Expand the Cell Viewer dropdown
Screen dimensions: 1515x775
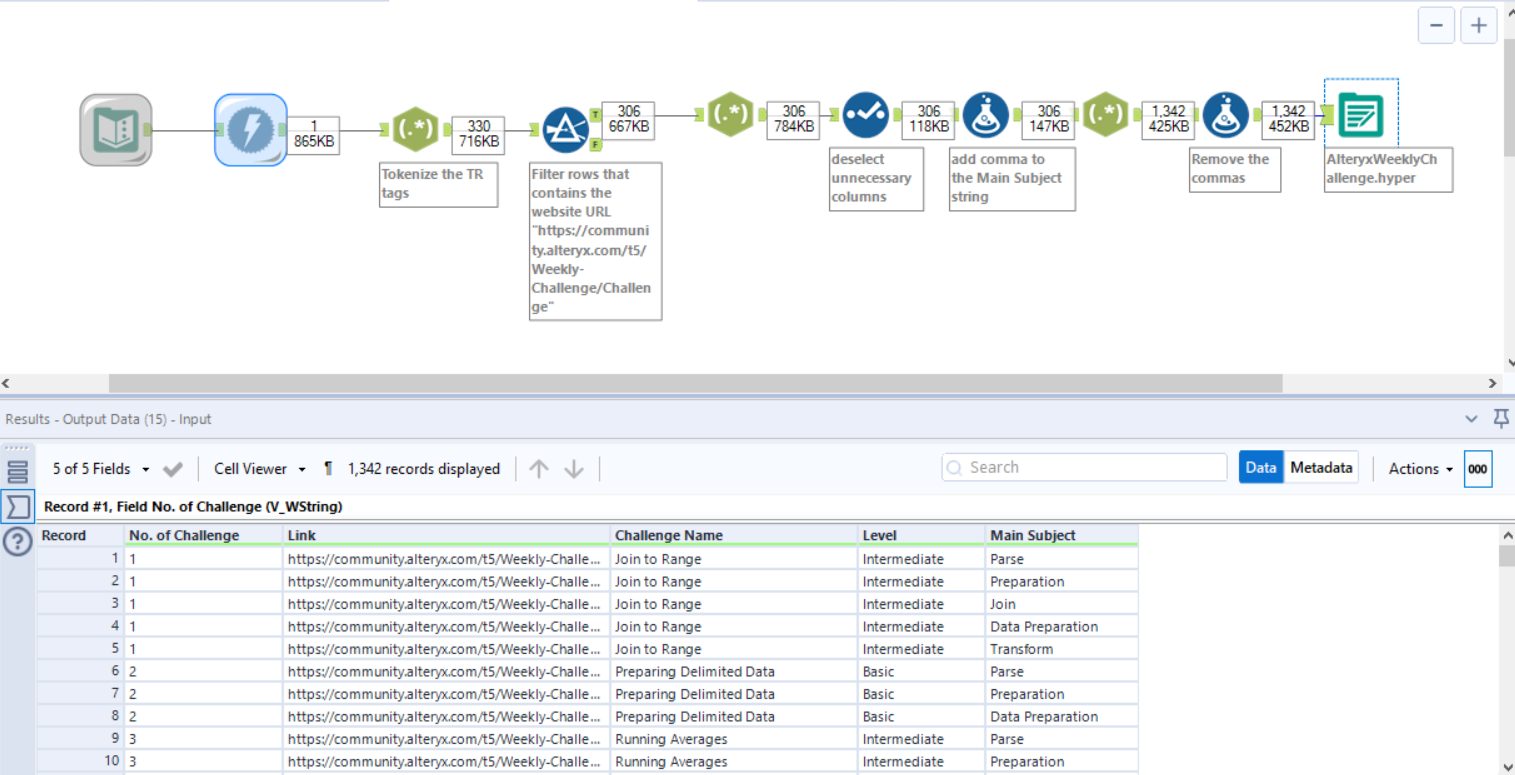260,469
